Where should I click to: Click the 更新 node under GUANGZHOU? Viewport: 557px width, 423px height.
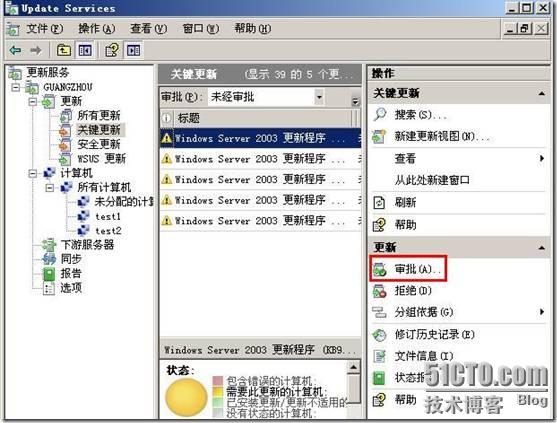point(71,101)
